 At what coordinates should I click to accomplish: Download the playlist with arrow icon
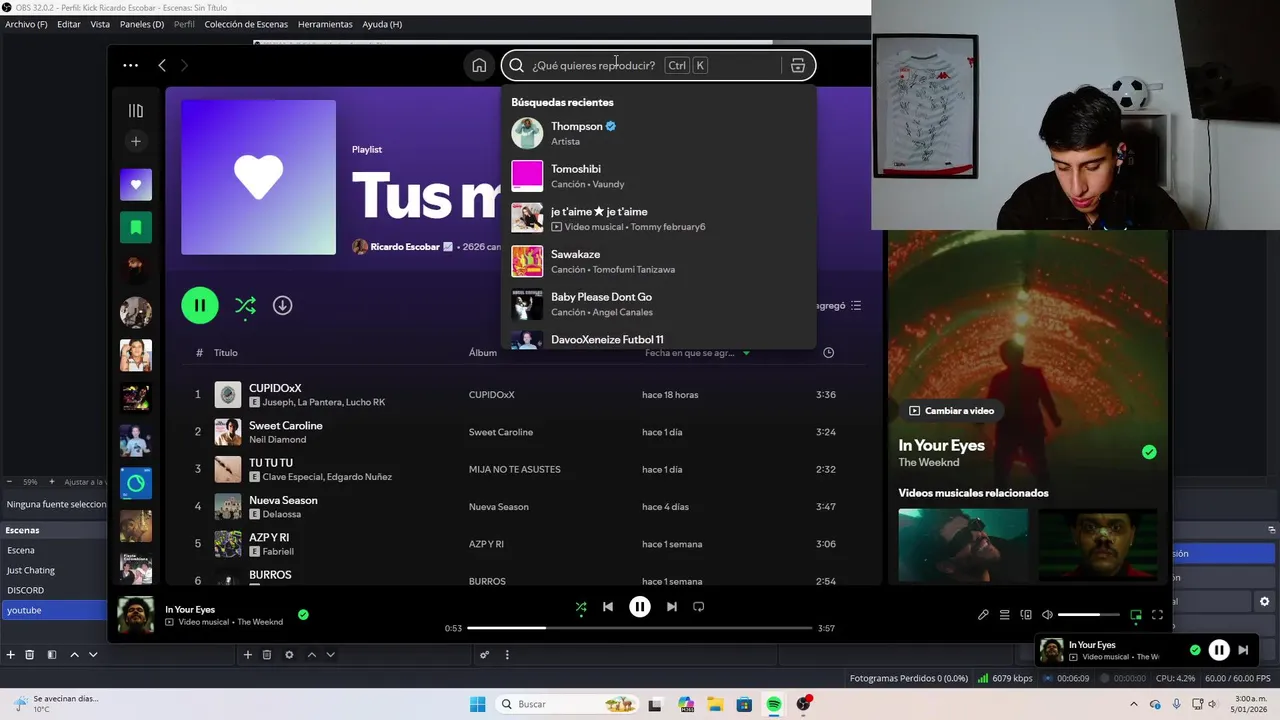coord(283,305)
